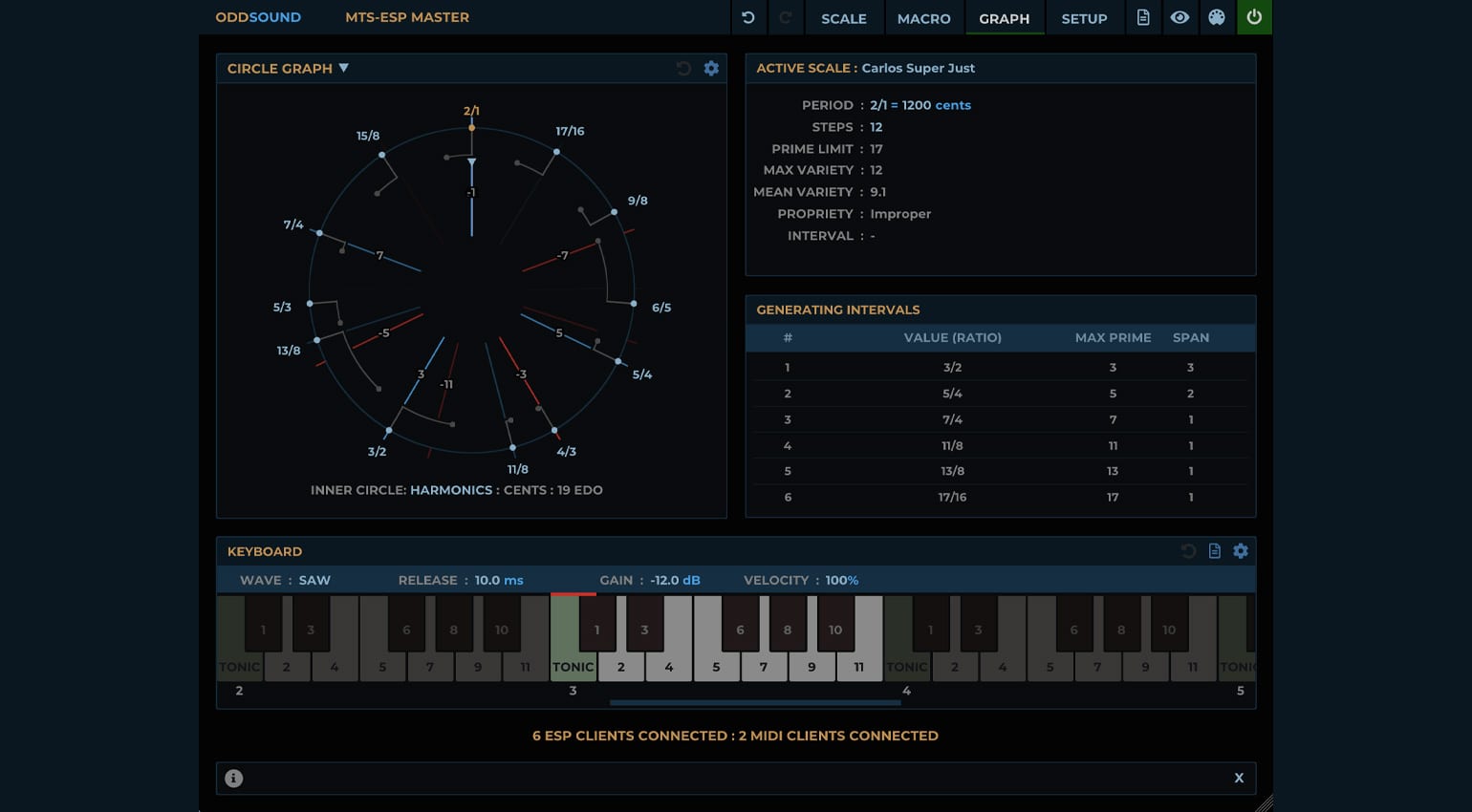
Task: Play the highlighted TONIC key in octave 3
Action: pyautogui.click(x=574, y=666)
